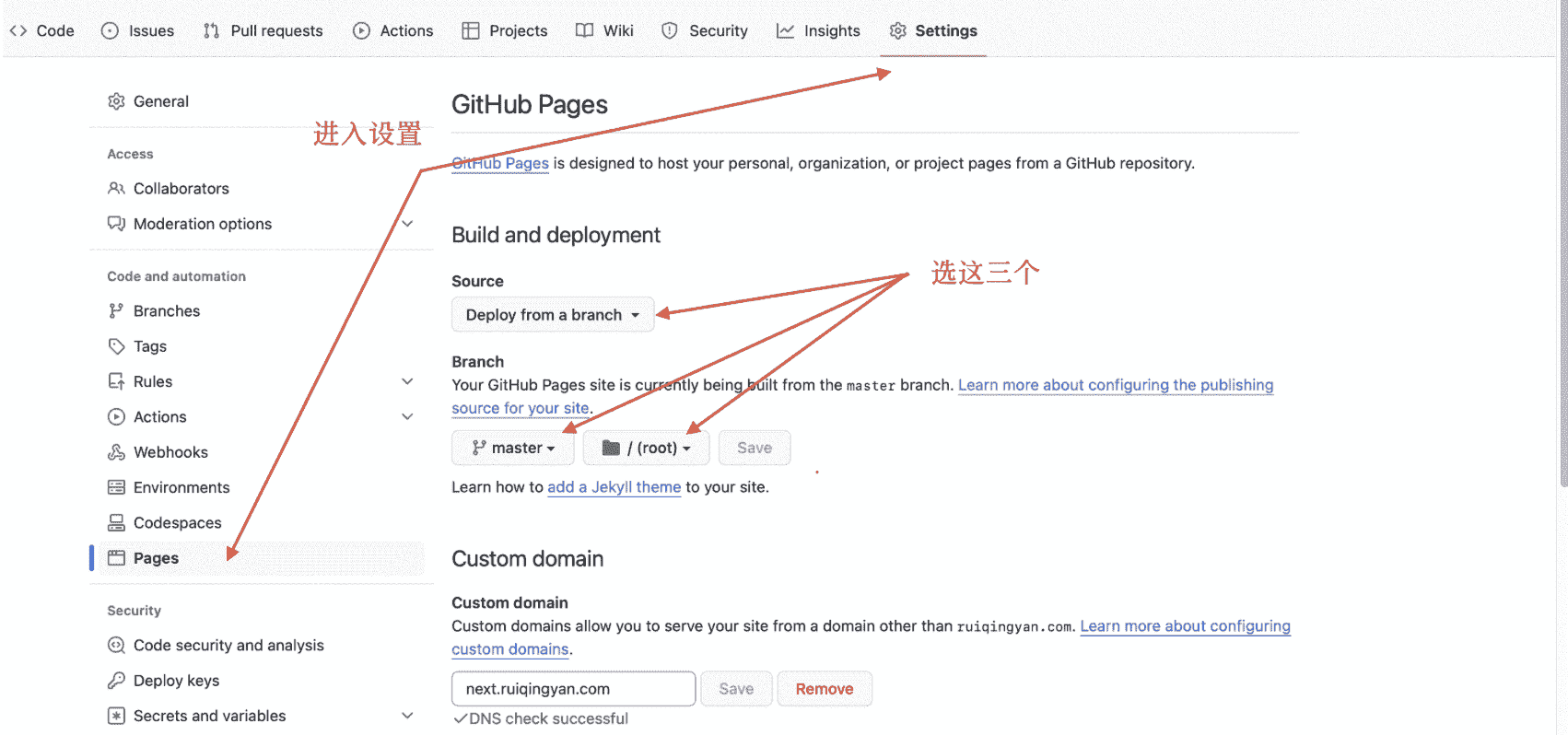Screen dimensions: 1568x735
Task: Click the Code security and analysis icon
Action: click(116, 646)
